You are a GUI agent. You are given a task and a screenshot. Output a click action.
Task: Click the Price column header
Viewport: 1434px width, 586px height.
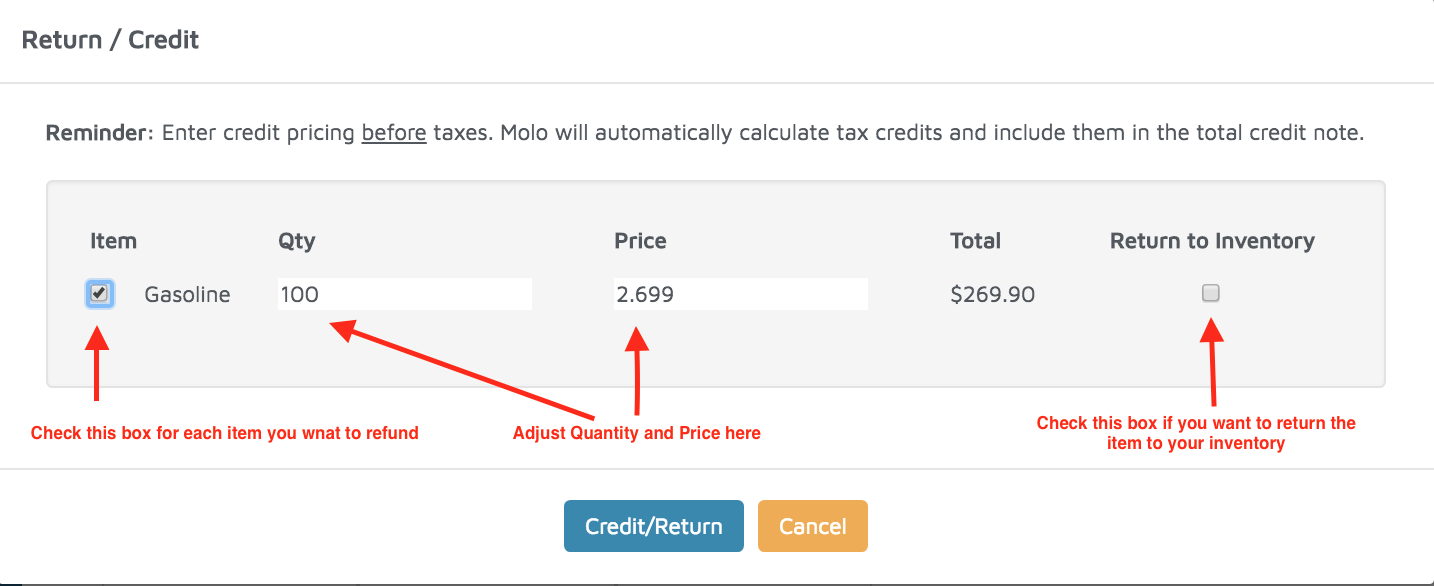tap(640, 240)
